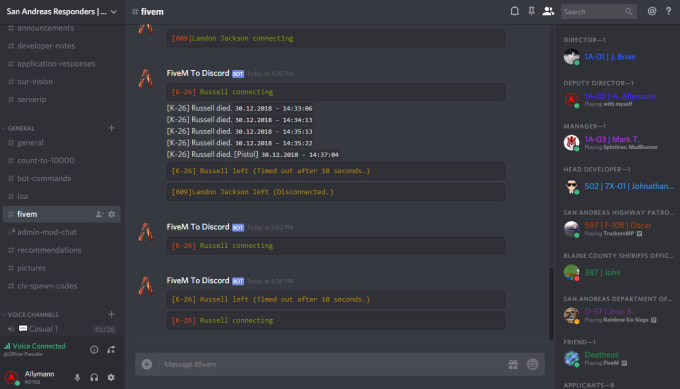Click chat scrollbar thumb

pyautogui.click(x=551, y=304)
